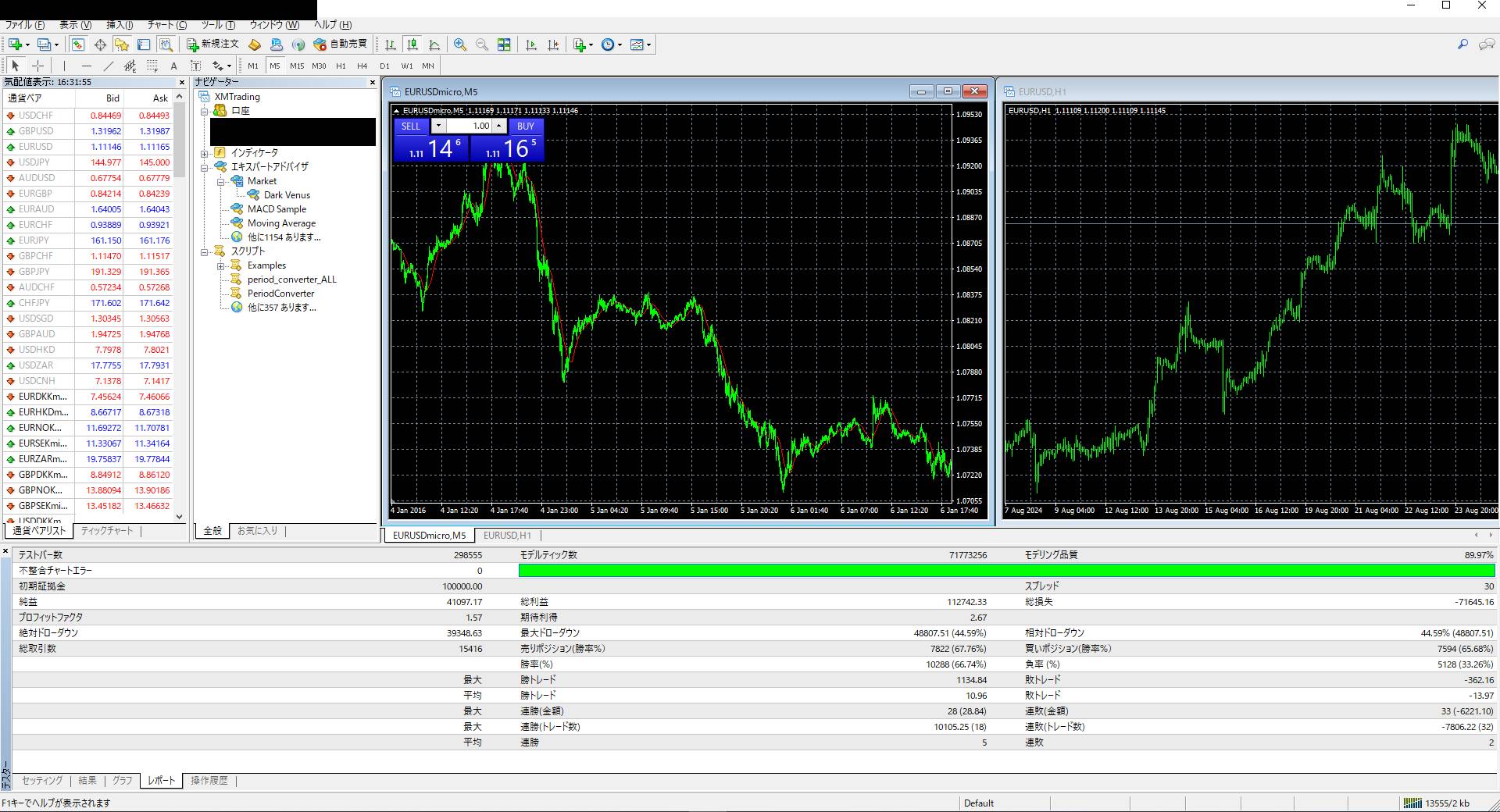This screenshot has width=1500, height=812.
Task: Open the search magnifier icon
Action: pyautogui.click(x=1462, y=45)
